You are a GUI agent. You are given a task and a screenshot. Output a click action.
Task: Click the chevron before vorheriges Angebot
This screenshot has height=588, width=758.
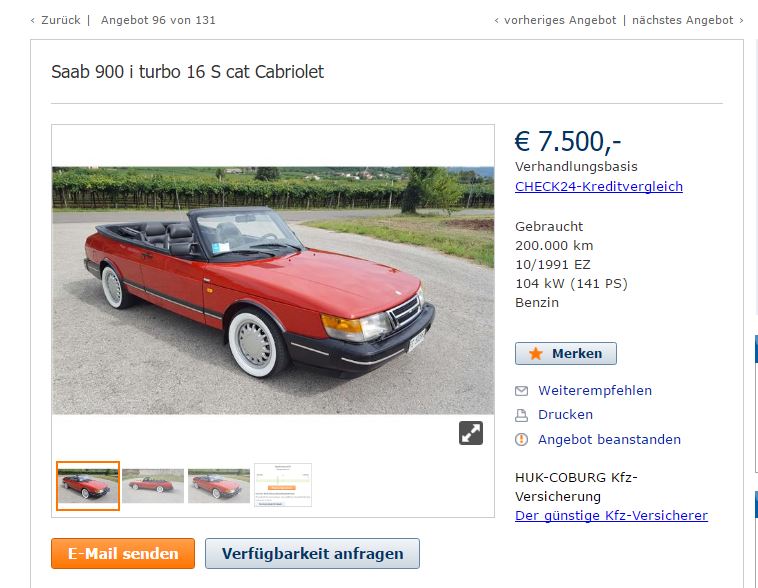coord(496,20)
